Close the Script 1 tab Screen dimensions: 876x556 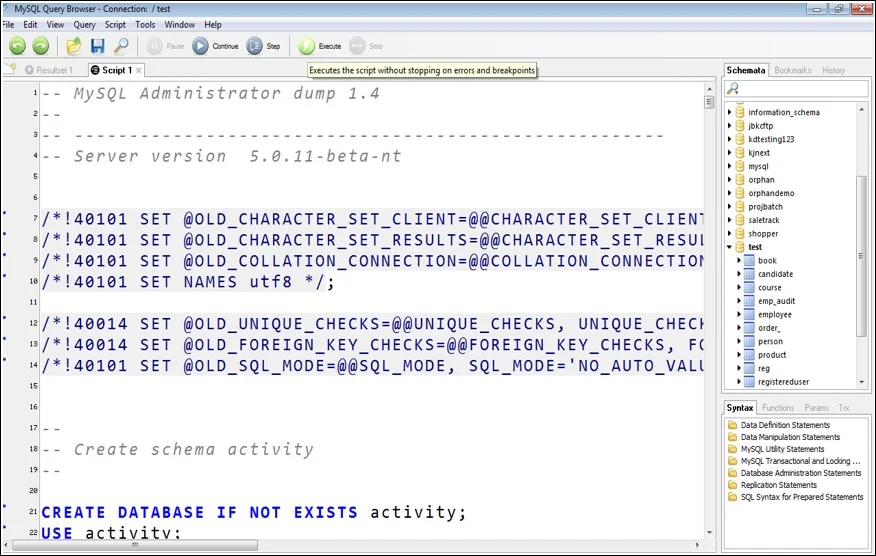[x=139, y=70]
